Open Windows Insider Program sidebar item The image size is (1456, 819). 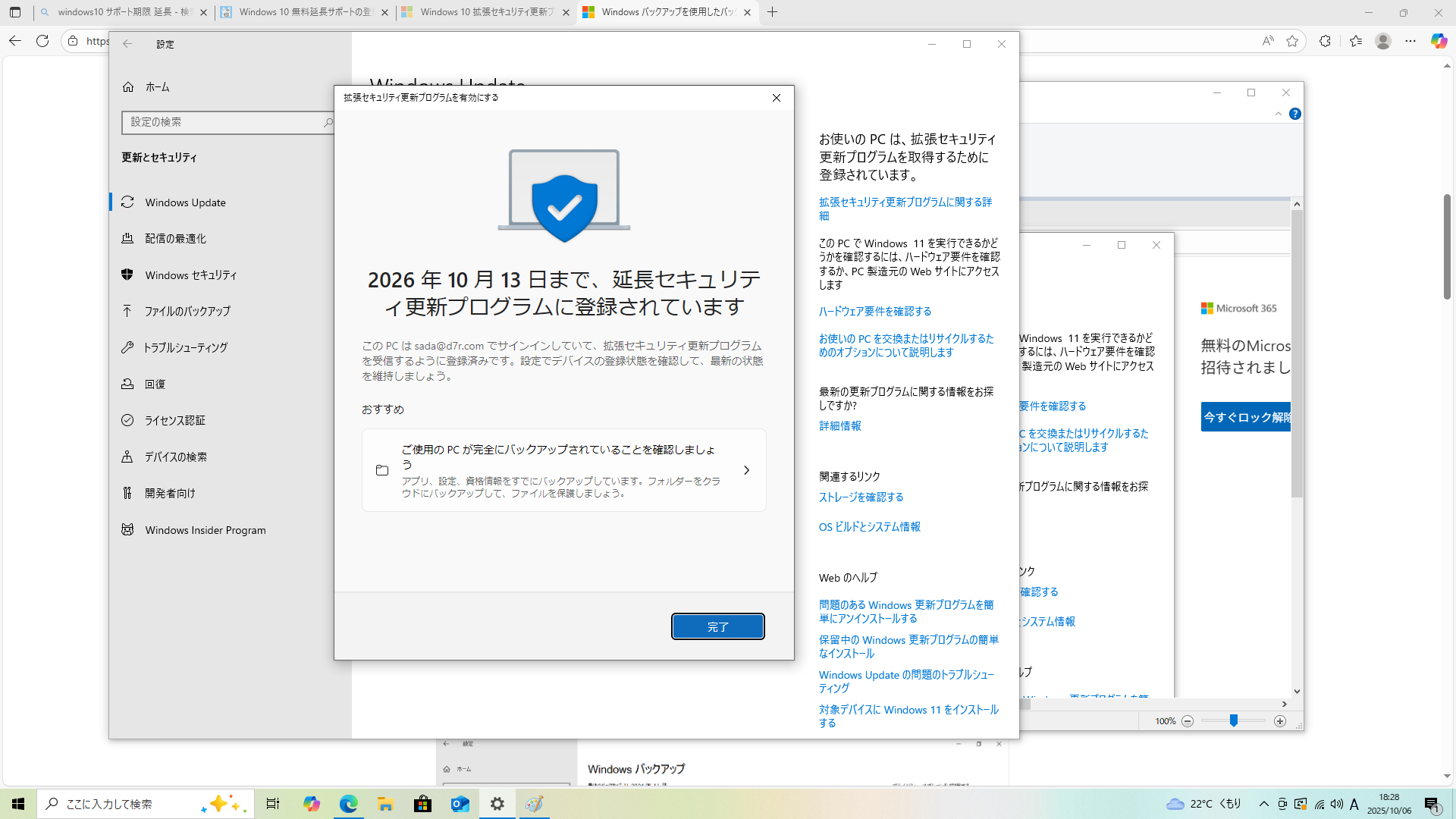click(205, 530)
